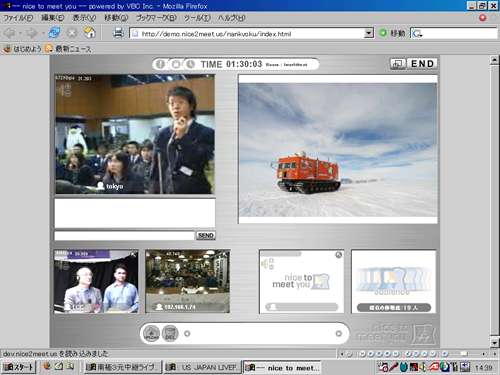500x375 pixels.
Task: Go to the Home page icon
Action: 89,33
